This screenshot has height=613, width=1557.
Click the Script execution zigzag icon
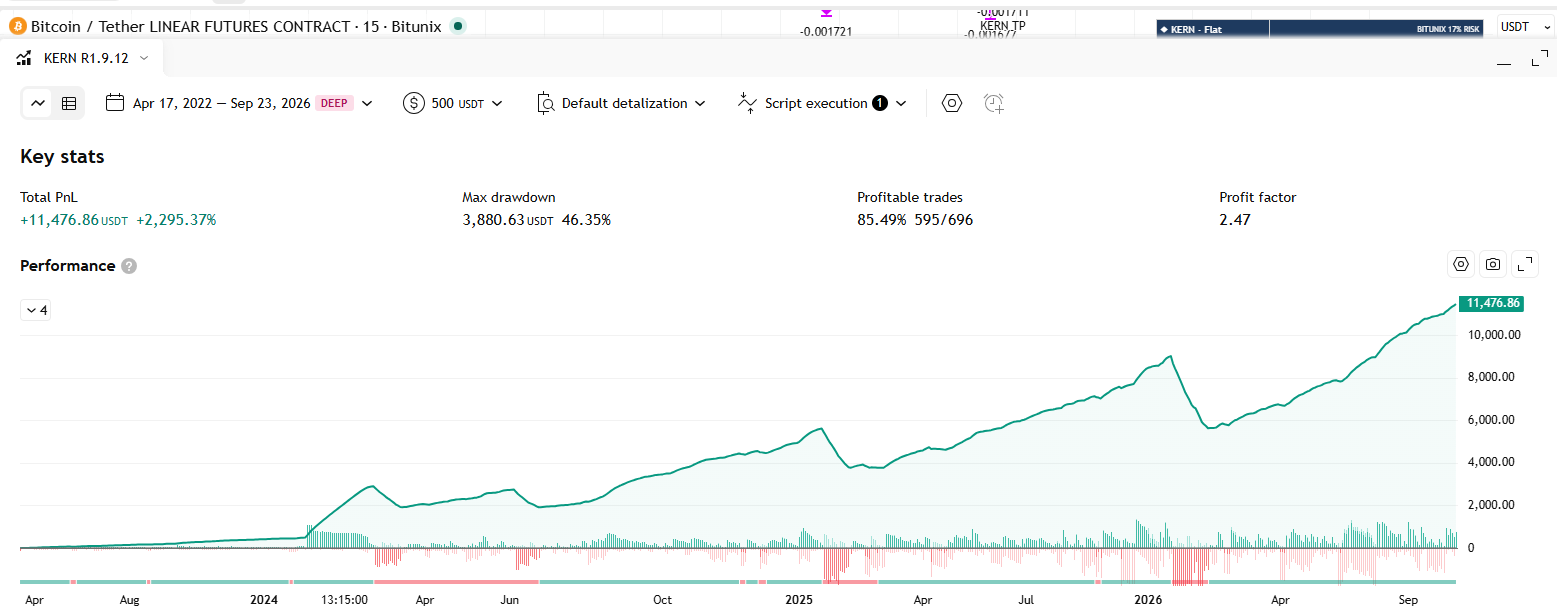(x=747, y=103)
